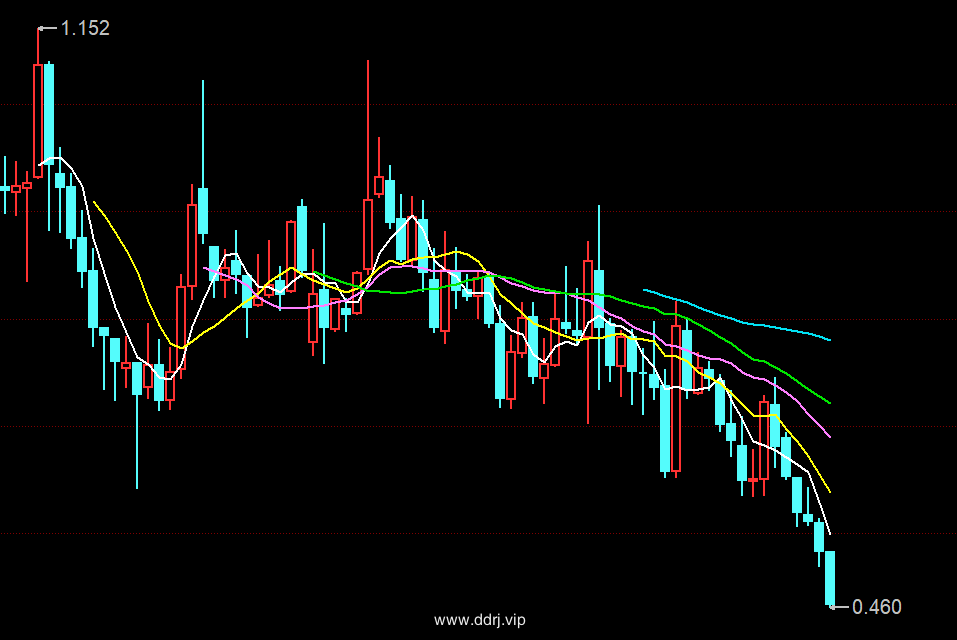Image resolution: width=957 pixels, height=640 pixels.
Task: Click the 1.152 high price label
Action: [x=85, y=28]
